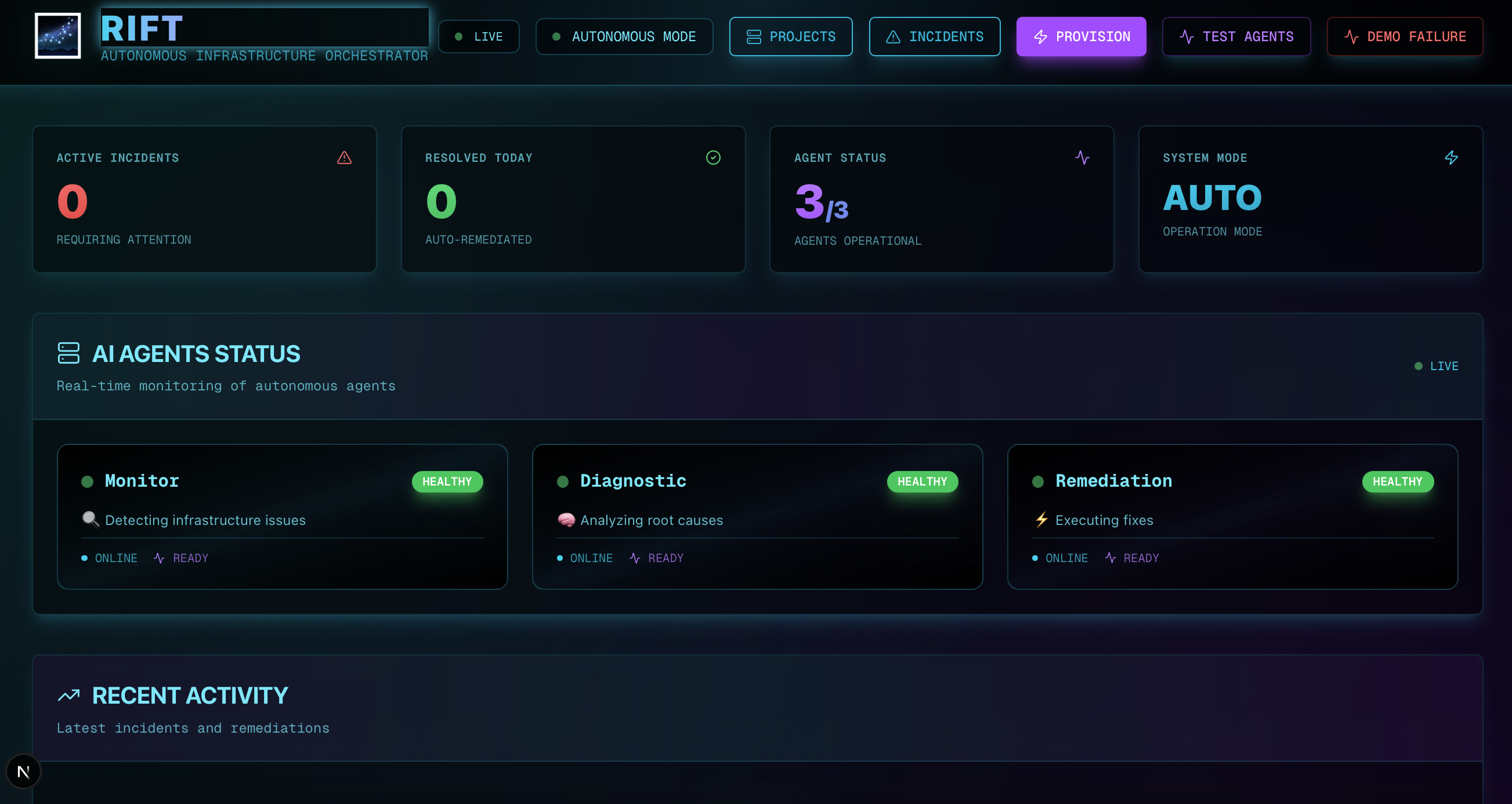Open the Incidents page
The width and height of the screenshot is (1512, 804).
click(935, 37)
